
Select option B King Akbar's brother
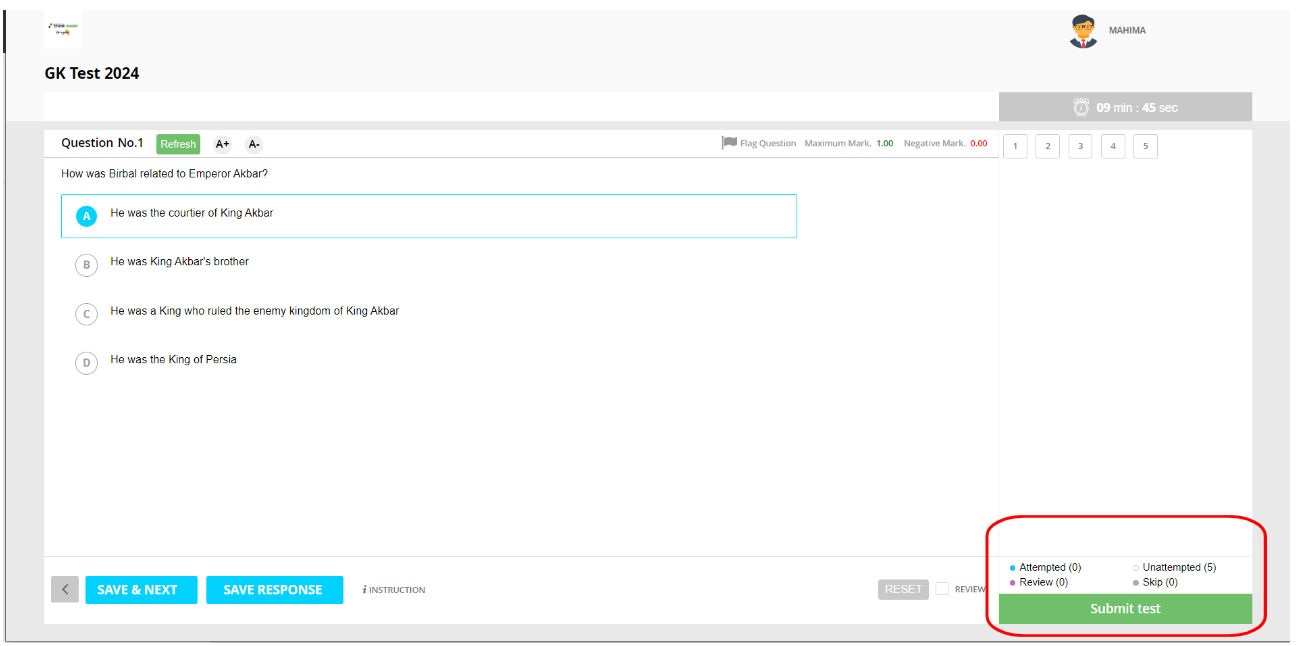coord(87,265)
